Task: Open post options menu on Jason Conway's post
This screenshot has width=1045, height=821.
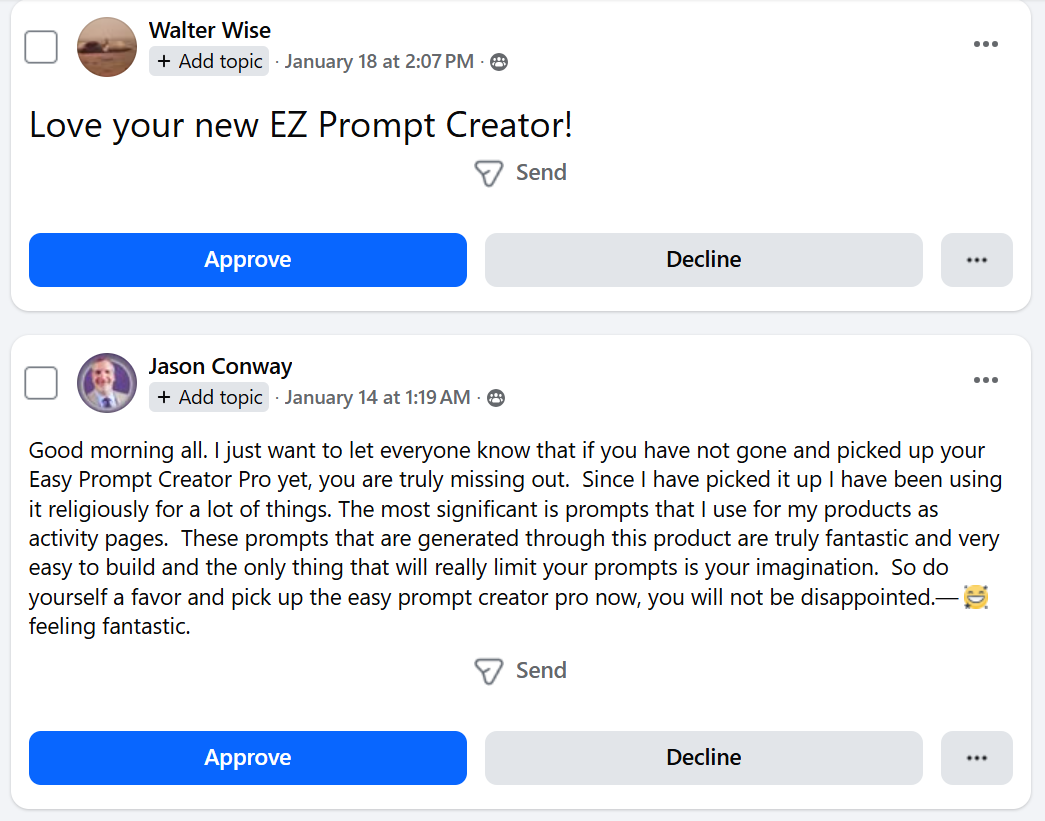Action: [x=986, y=380]
